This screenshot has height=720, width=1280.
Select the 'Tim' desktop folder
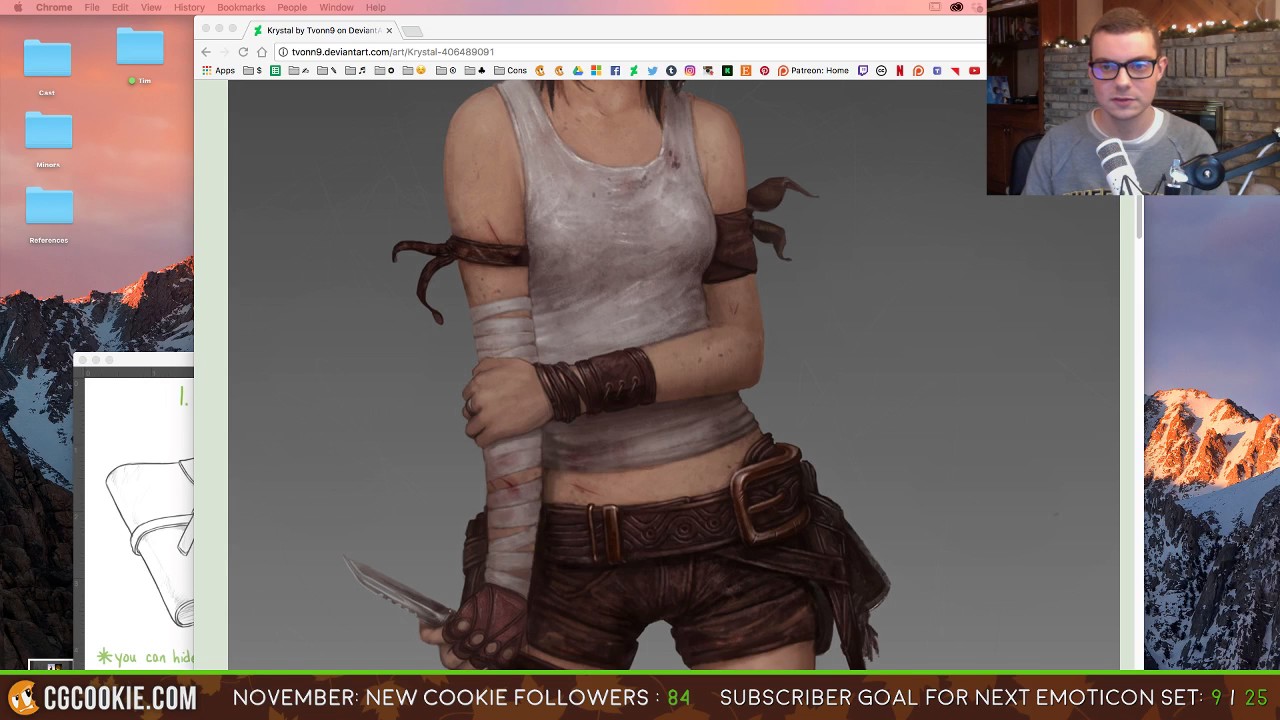coord(139,54)
